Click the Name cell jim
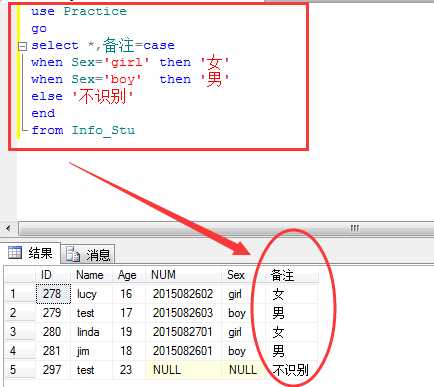 92,351
